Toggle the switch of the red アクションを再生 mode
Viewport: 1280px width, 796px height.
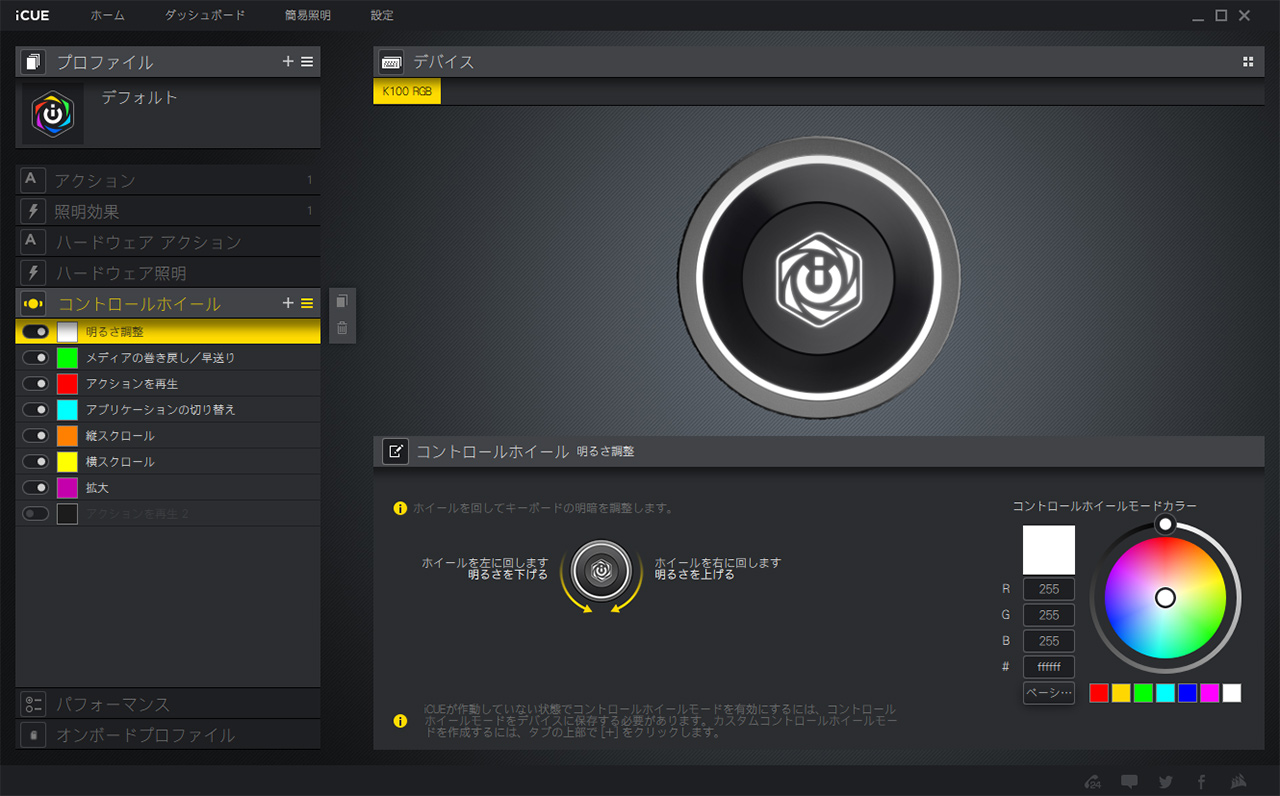pos(36,384)
